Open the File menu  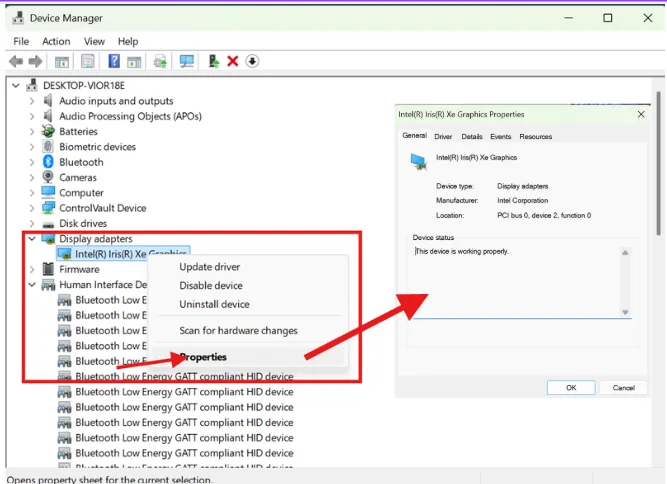(21, 41)
